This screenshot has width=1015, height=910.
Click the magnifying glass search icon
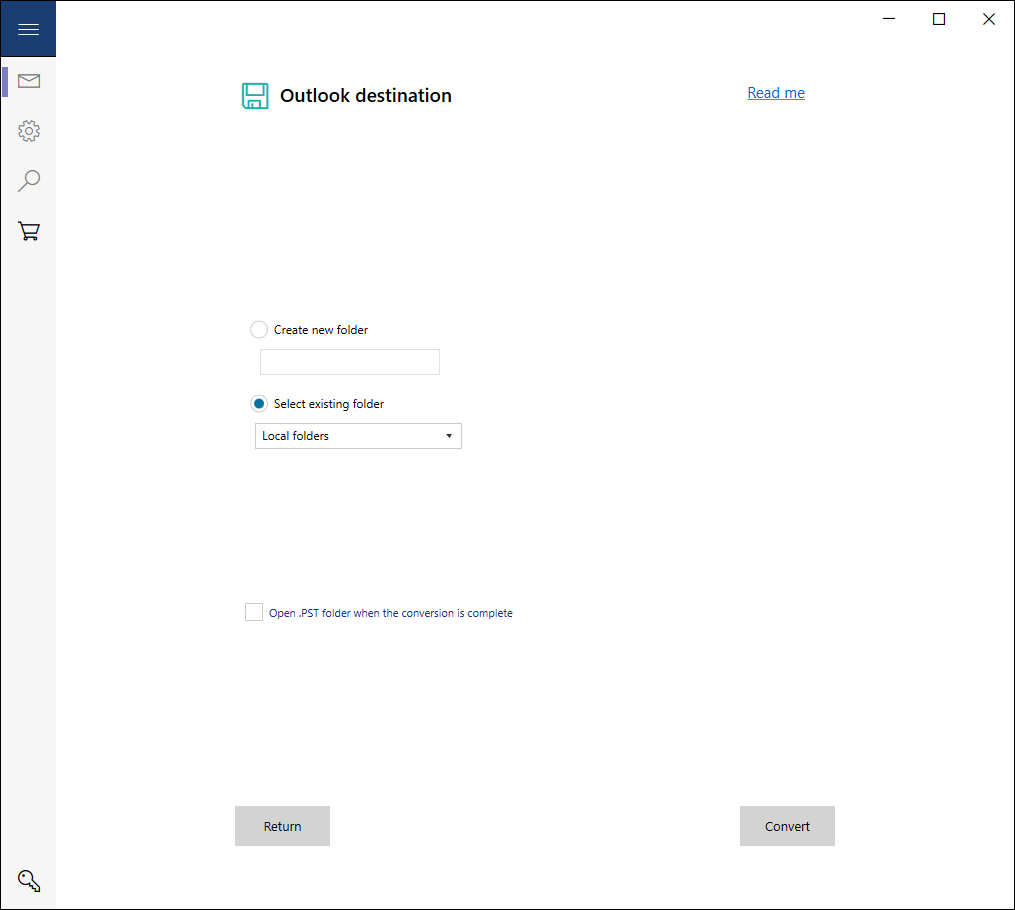point(28,181)
